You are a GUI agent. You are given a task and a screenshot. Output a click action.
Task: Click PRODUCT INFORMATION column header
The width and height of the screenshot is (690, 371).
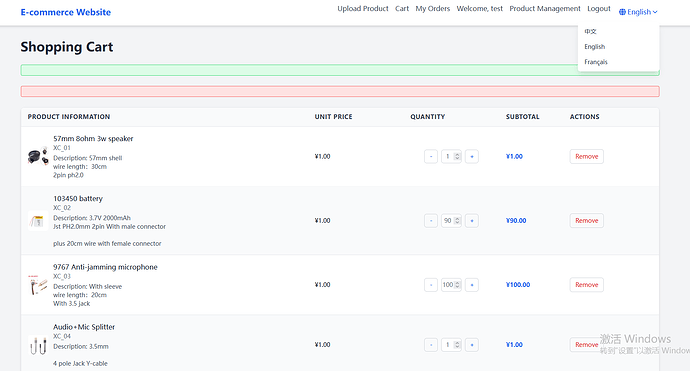pyautogui.click(x=69, y=117)
